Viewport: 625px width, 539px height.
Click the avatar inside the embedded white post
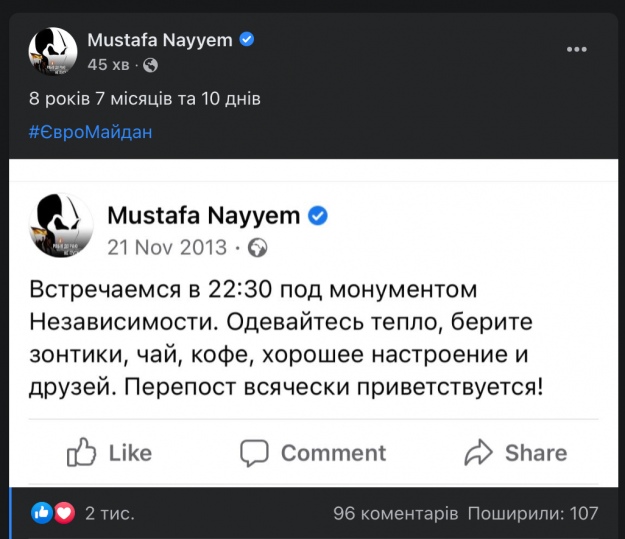(x=63, y=227)
